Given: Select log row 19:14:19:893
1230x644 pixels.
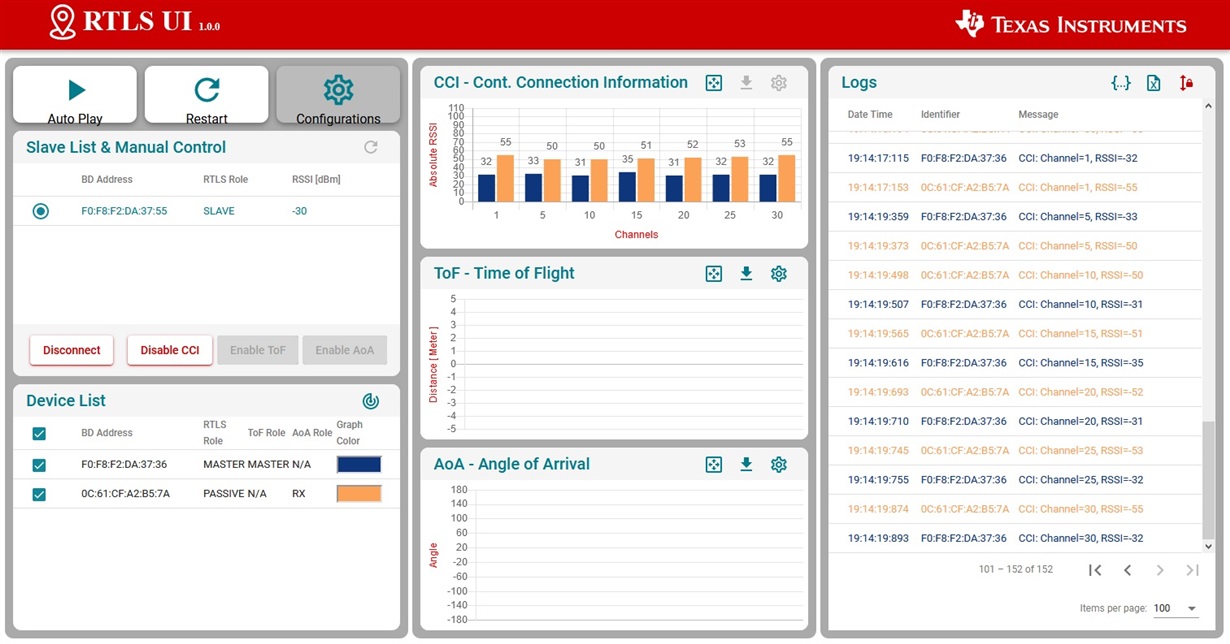Looking at the screenshot, I should click(1015, 538).
